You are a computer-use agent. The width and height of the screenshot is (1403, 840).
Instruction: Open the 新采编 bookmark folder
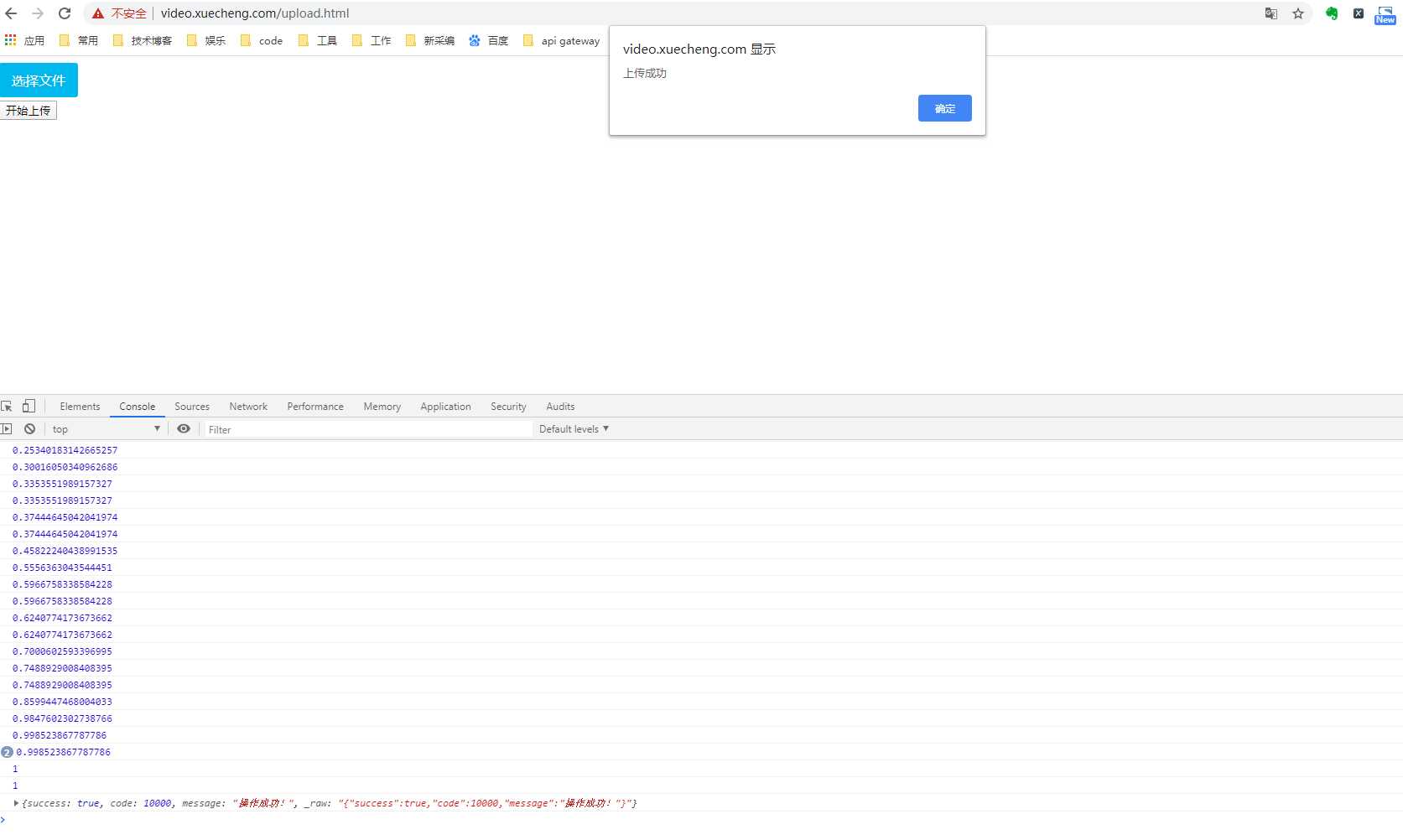pyautogui.click(x=429, y=40)
